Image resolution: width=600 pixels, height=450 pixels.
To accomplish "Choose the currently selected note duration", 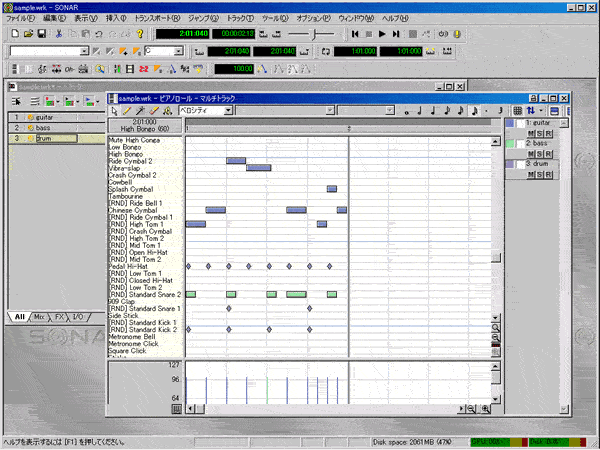I will 474,111.
